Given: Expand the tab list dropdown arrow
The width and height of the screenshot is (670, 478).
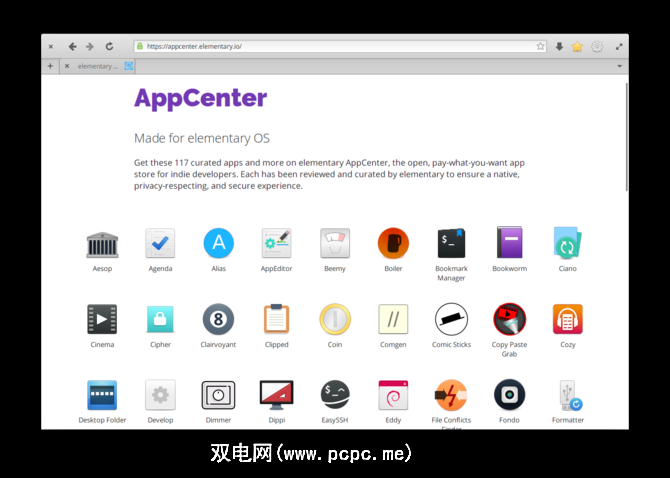Looking at the screenshot, I should pyautogui.click(x=620, y=66).
